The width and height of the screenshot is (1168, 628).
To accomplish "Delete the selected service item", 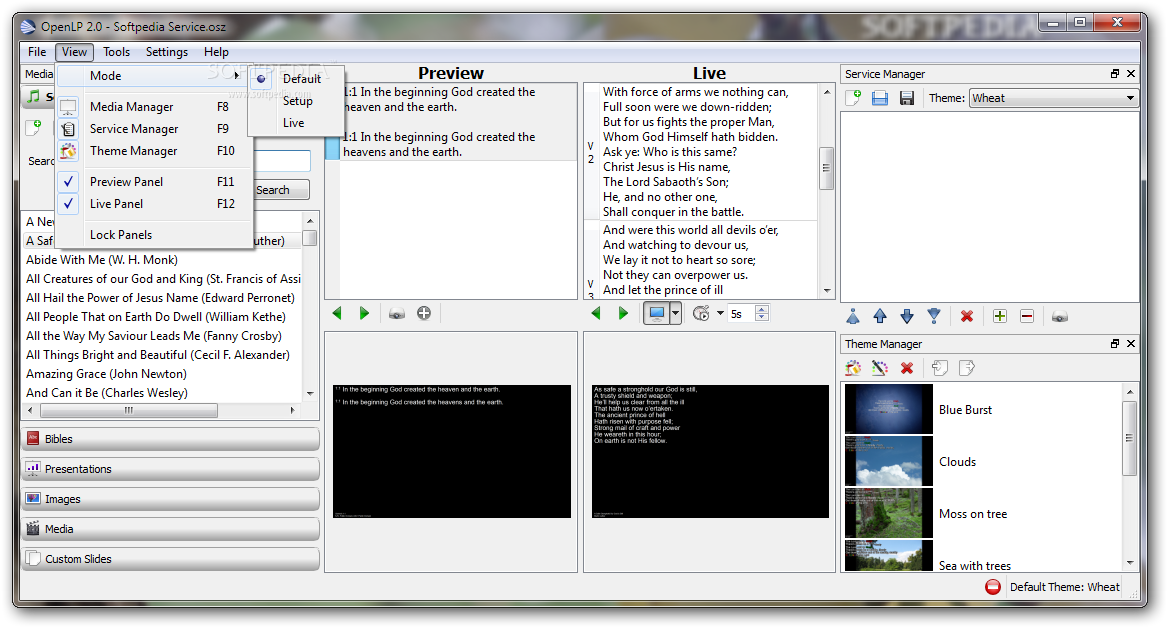I will 967,317.
